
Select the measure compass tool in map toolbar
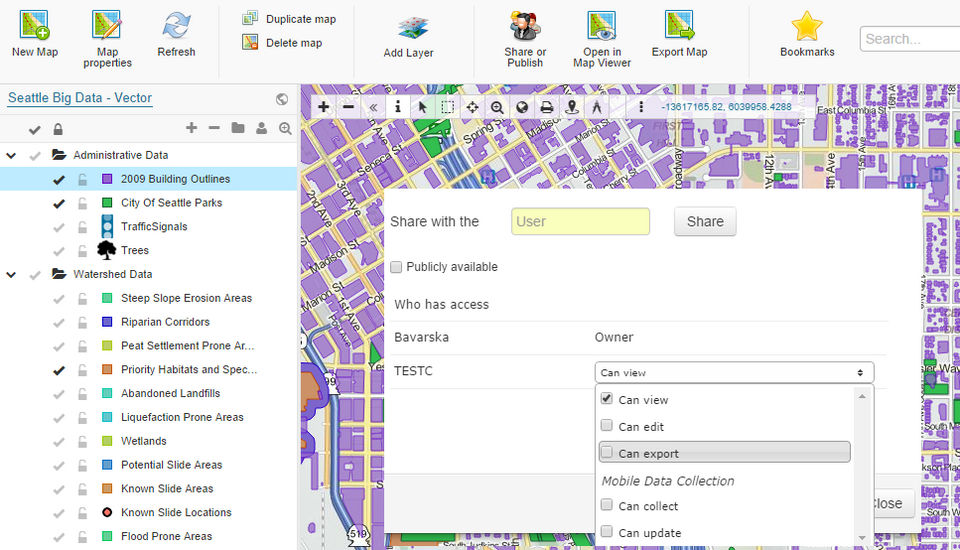(x=596, y=107)
